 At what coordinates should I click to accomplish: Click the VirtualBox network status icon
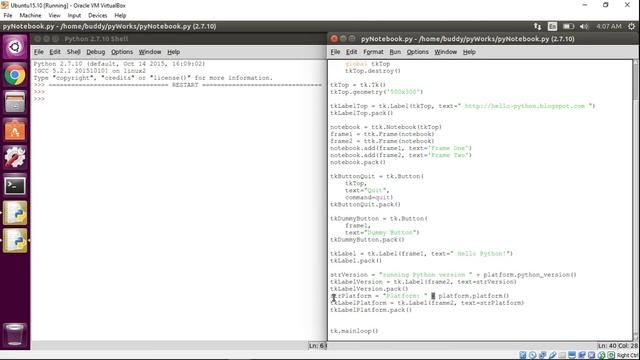(x=542, y=355)
